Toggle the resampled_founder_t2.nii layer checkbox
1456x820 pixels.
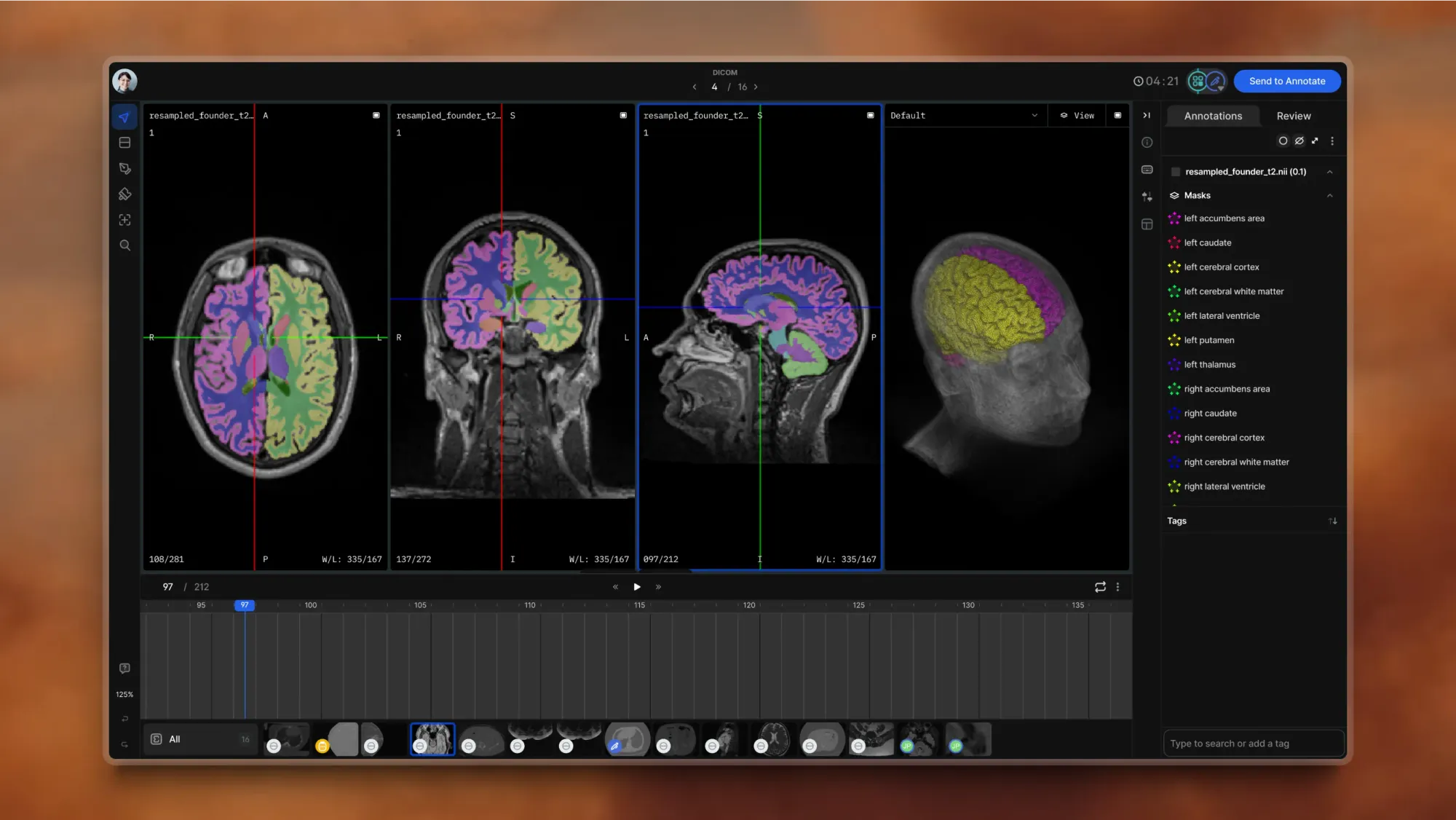pos(1175,171)
